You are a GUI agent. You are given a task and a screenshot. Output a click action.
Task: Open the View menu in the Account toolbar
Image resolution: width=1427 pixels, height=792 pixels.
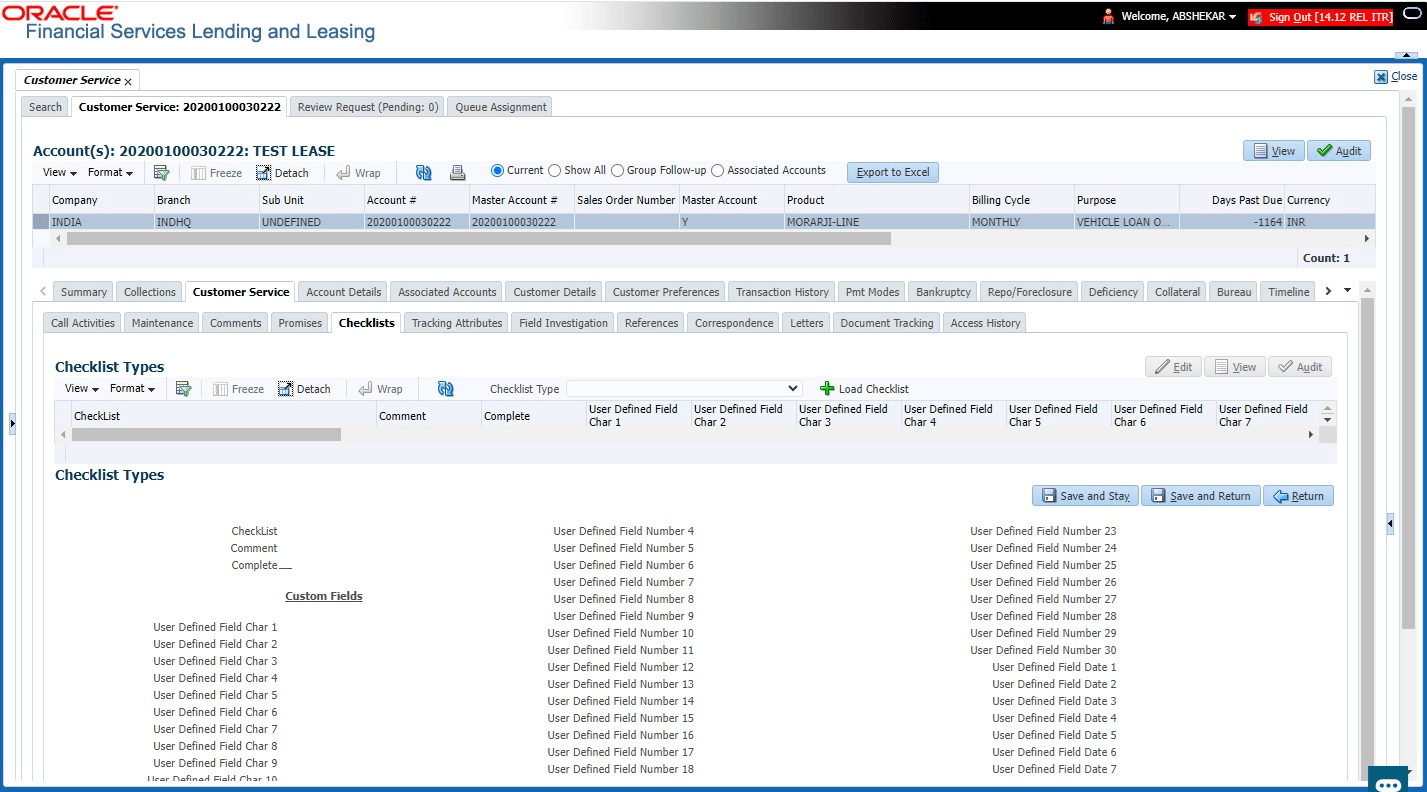tap(60, 173)
